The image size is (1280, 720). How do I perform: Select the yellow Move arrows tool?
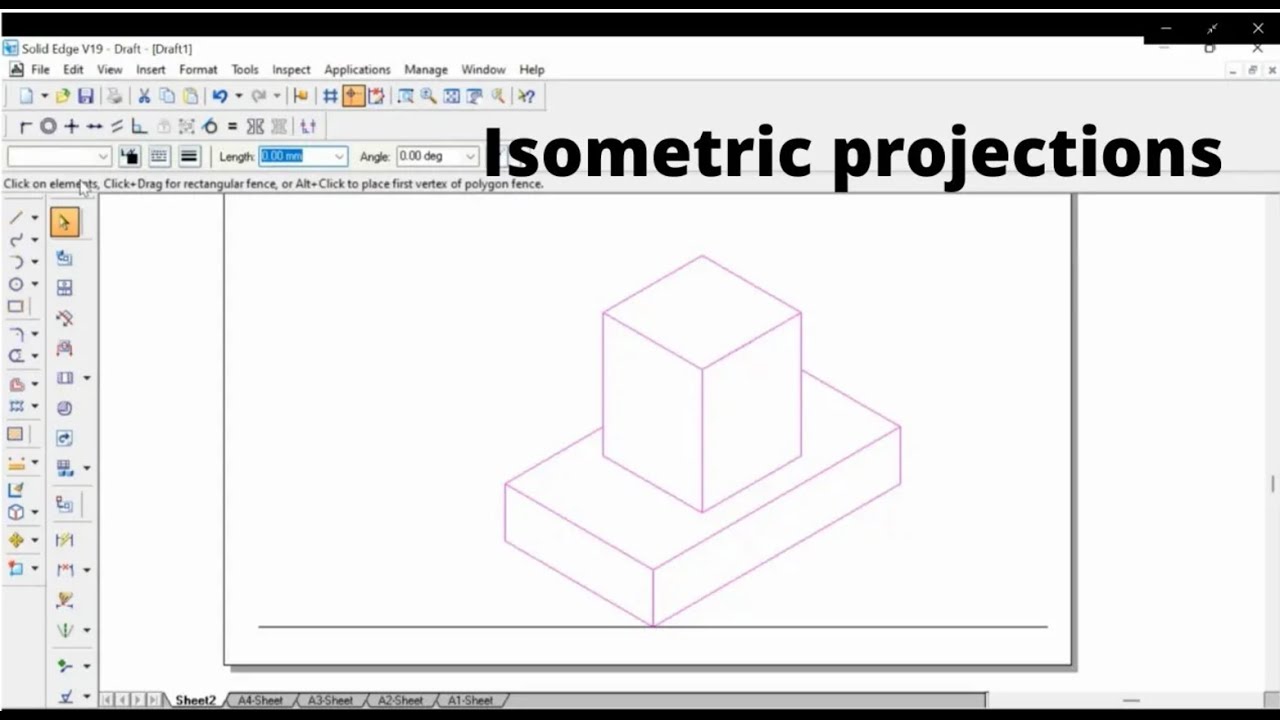pyautogui.click(x=15, y=540)
